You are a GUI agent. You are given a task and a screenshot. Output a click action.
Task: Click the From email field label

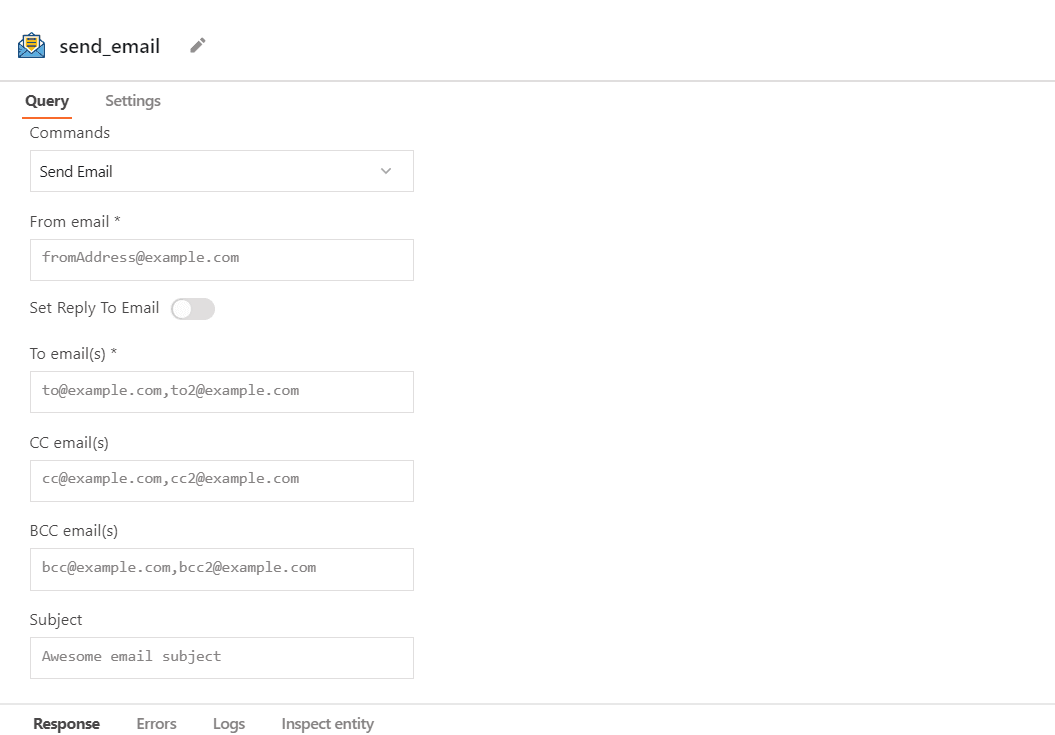click(x=75, y=221)
